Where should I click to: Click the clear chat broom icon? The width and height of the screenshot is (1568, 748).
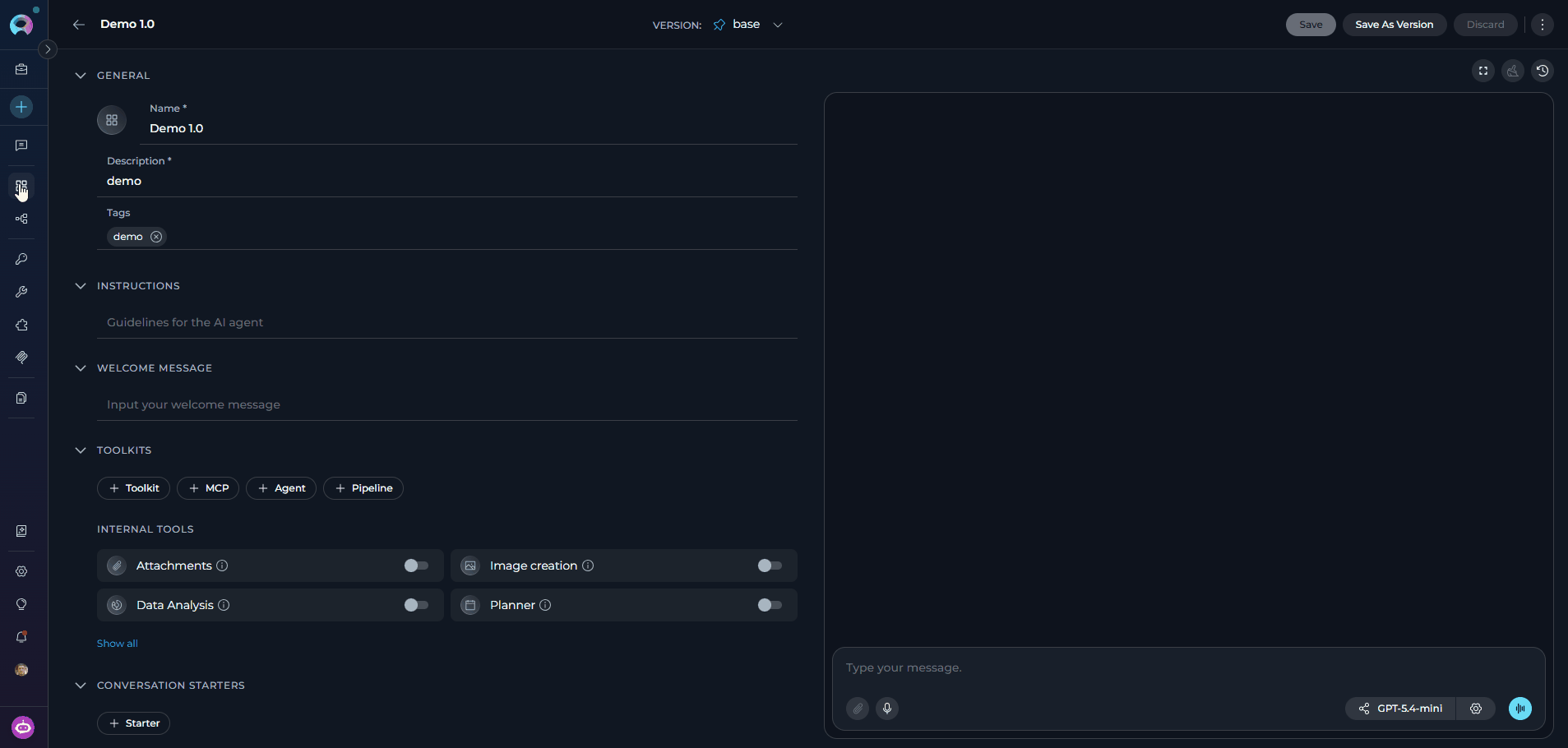pyautogui.click(x=1513, y=71)
